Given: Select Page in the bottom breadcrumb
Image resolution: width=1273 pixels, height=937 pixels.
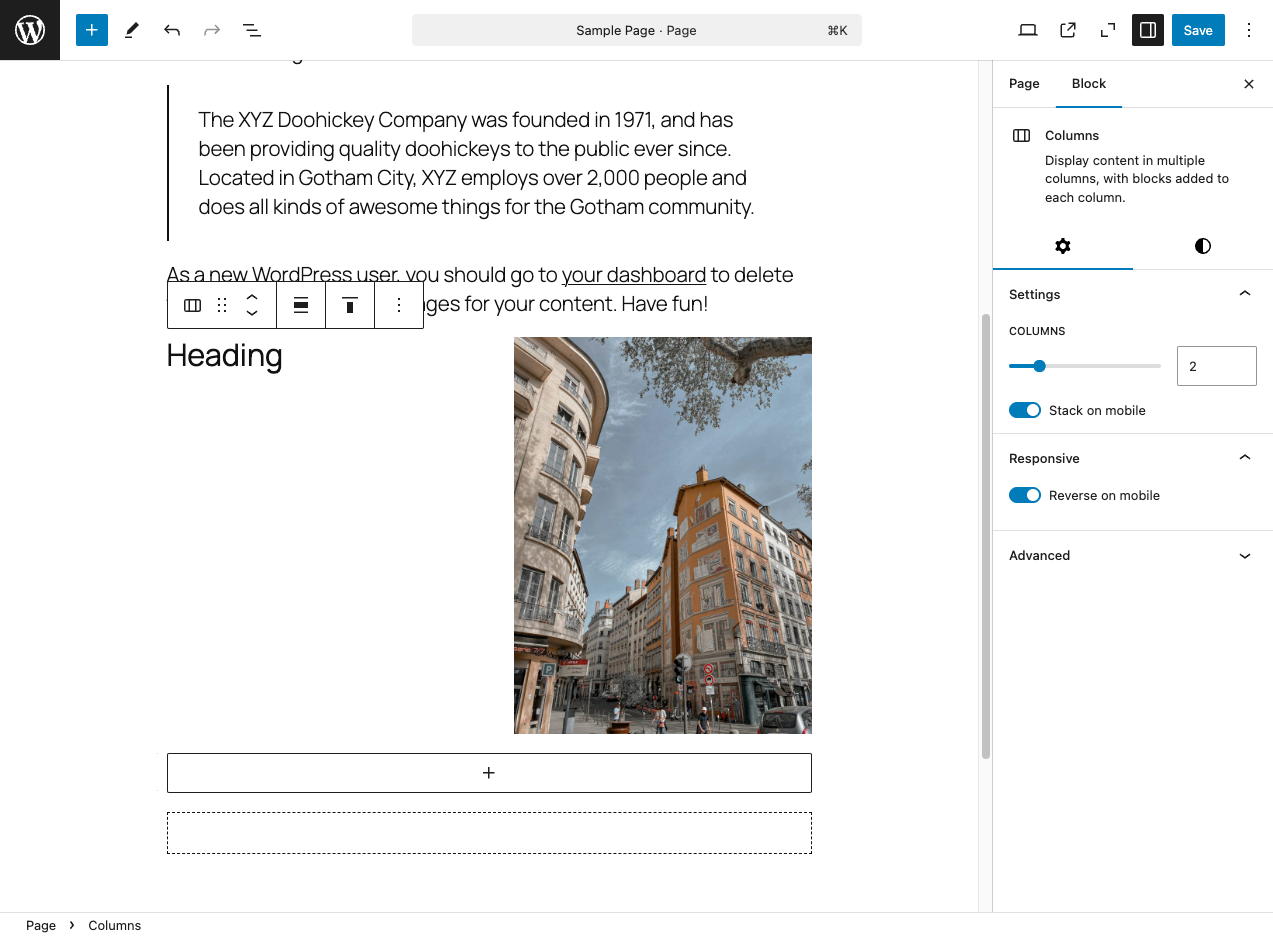Looking at the screenshot, I should click(41, 925).
